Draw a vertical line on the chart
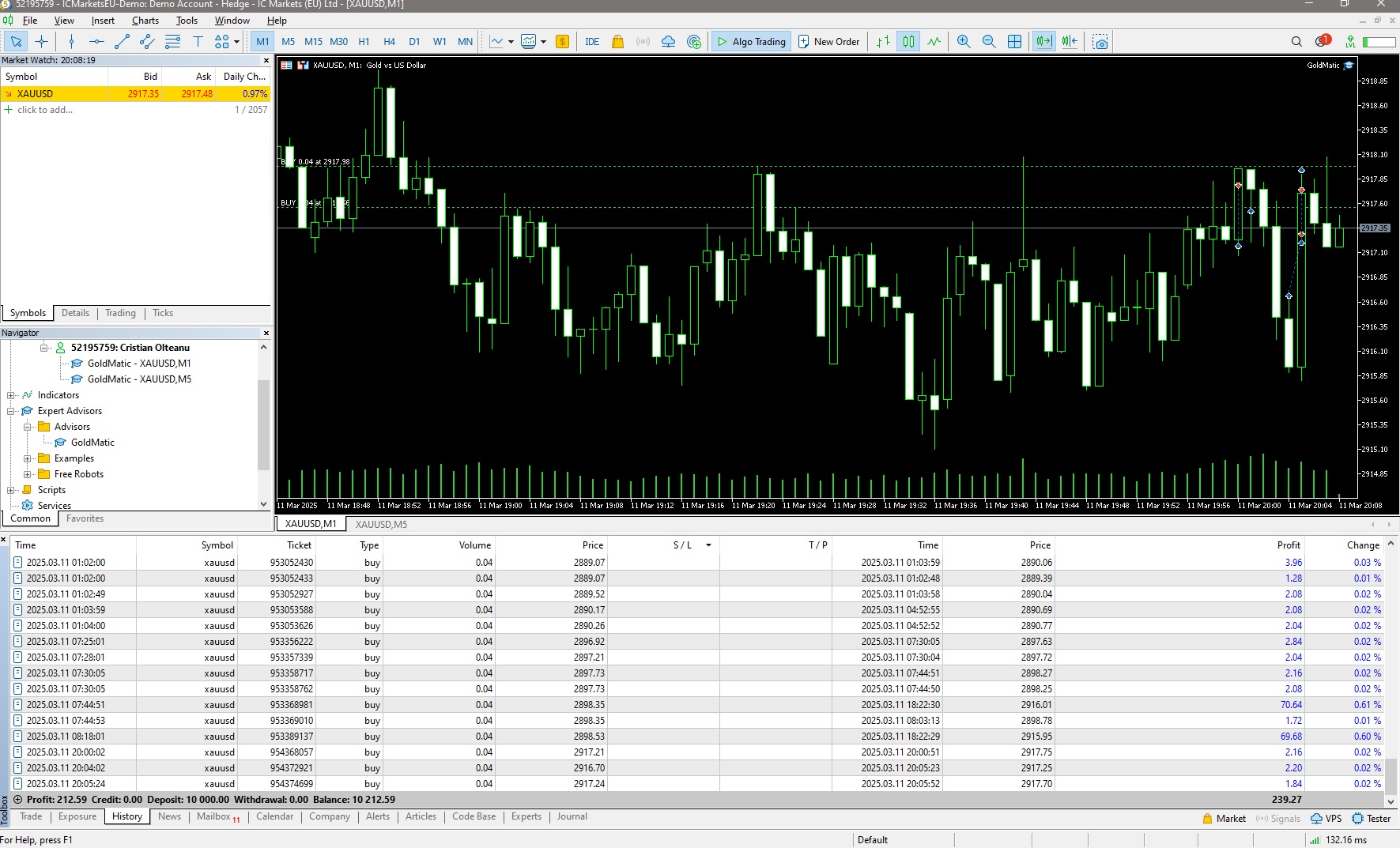 (x=71, y=42)
